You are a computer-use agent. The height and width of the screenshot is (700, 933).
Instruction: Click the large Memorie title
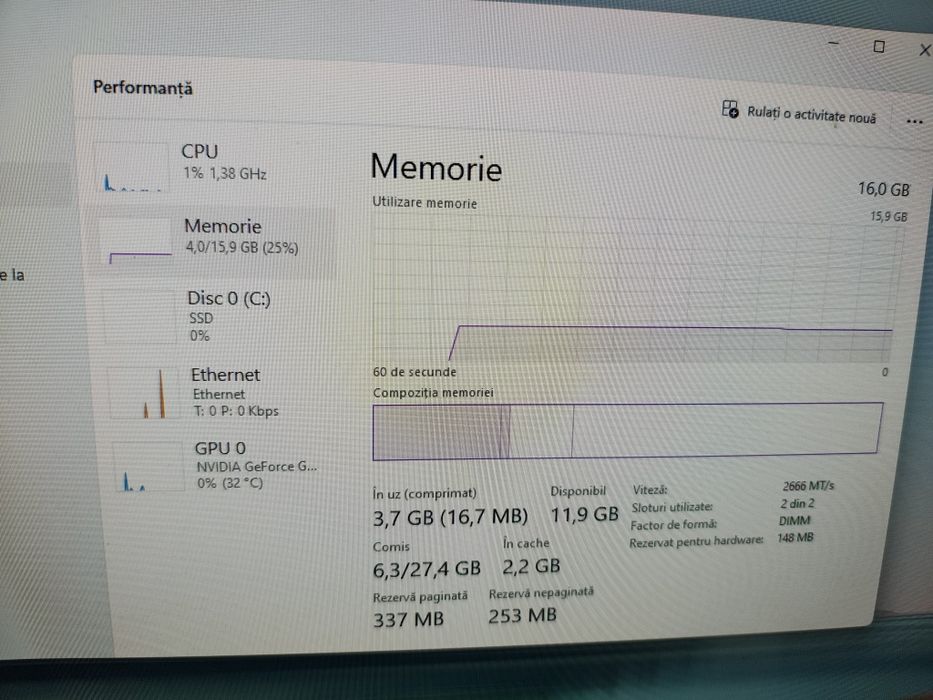click(x=436, y=168)
